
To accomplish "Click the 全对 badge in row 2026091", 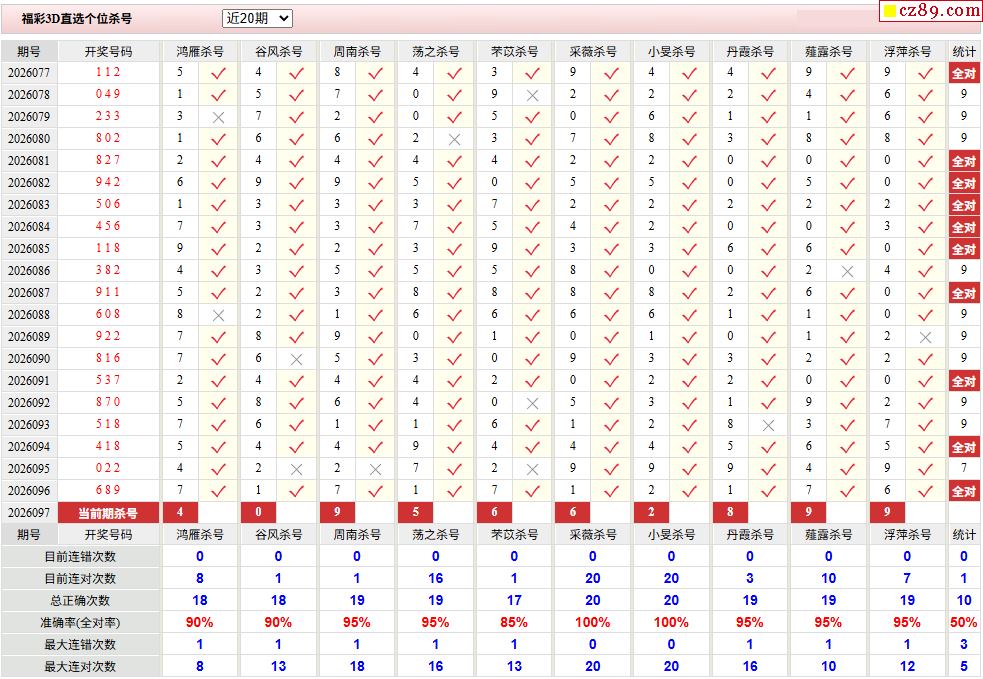I will [x=963, y=381].
